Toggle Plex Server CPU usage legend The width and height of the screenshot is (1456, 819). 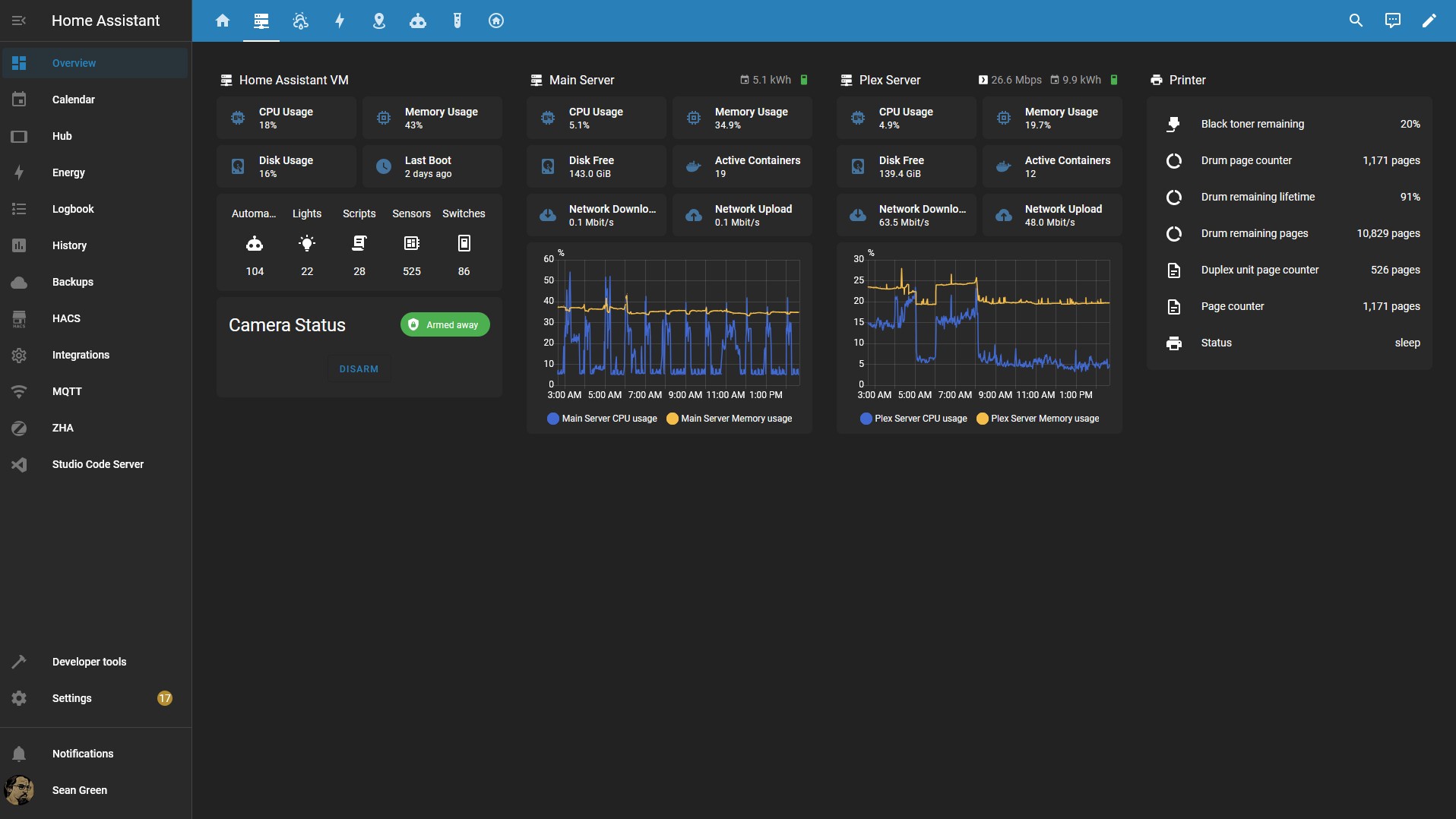pyautogui.click(x=914, y=419)
